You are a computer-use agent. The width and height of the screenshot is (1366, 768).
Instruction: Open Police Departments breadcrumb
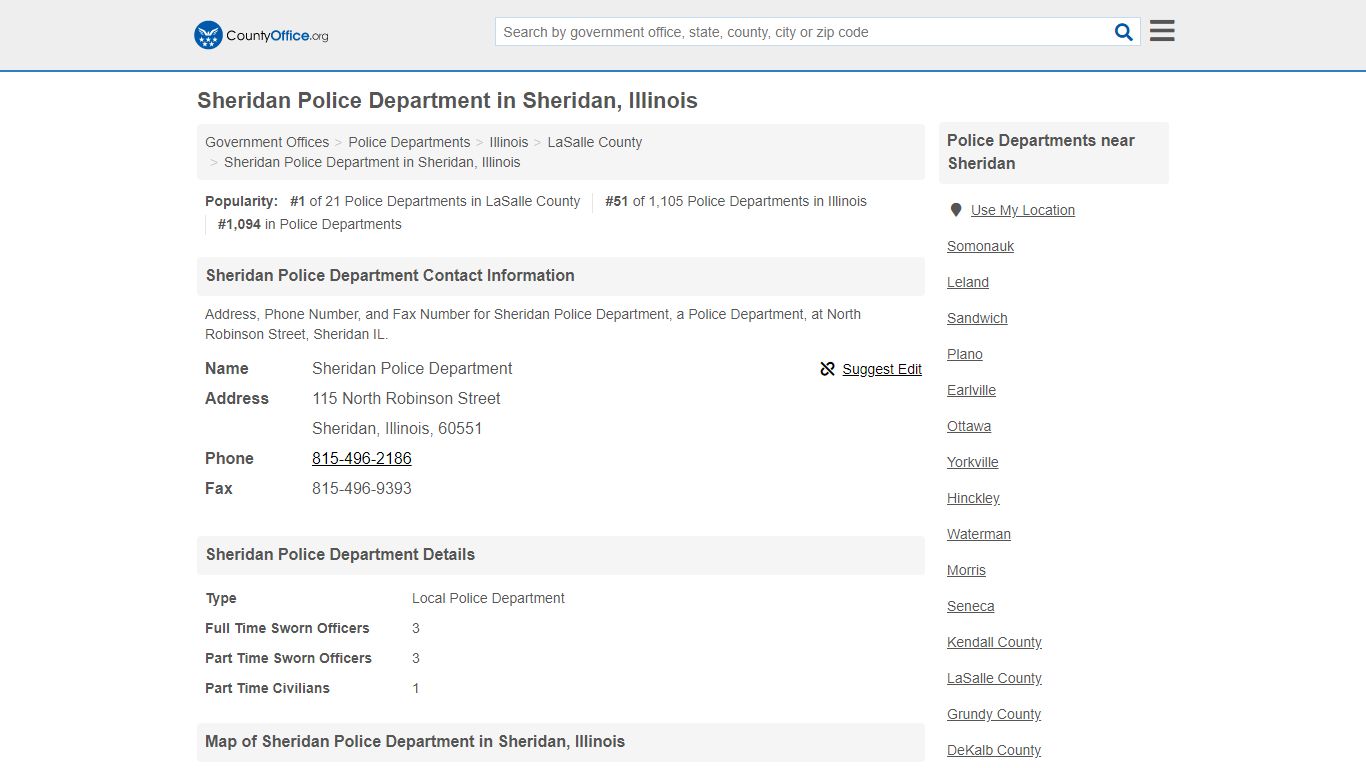pos(409,142)
